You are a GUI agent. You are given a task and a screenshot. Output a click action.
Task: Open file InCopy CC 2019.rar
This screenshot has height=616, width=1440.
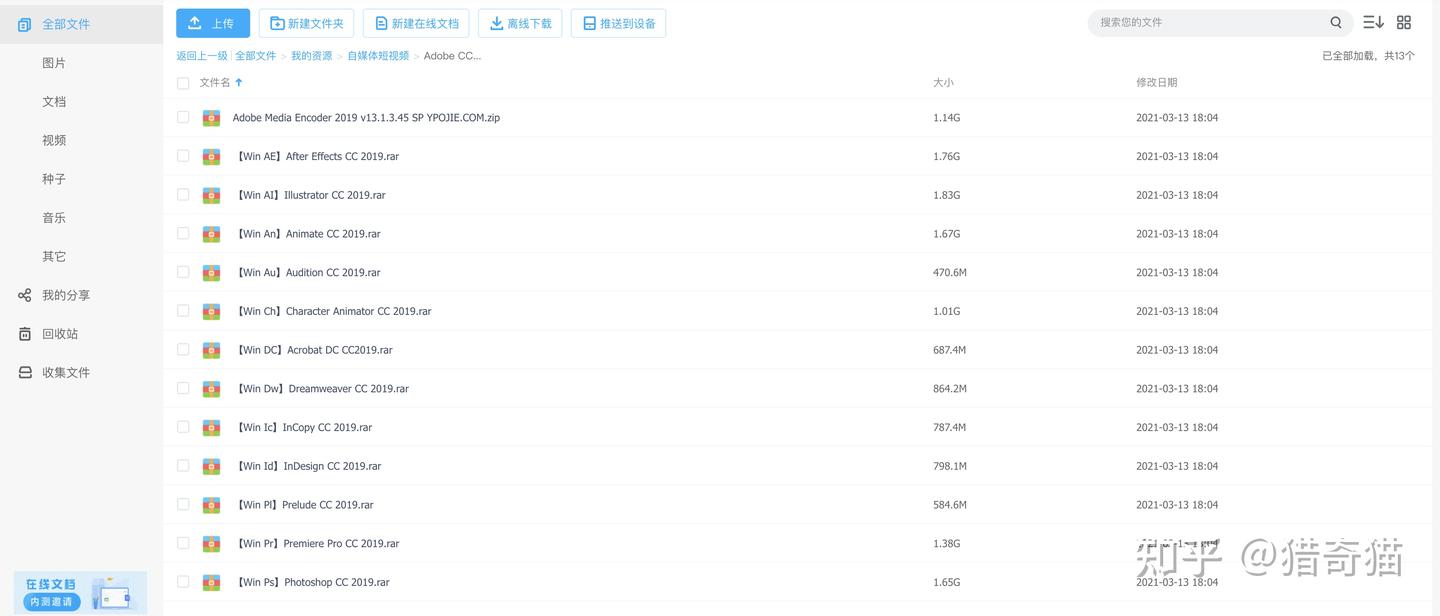coord(303,427)
